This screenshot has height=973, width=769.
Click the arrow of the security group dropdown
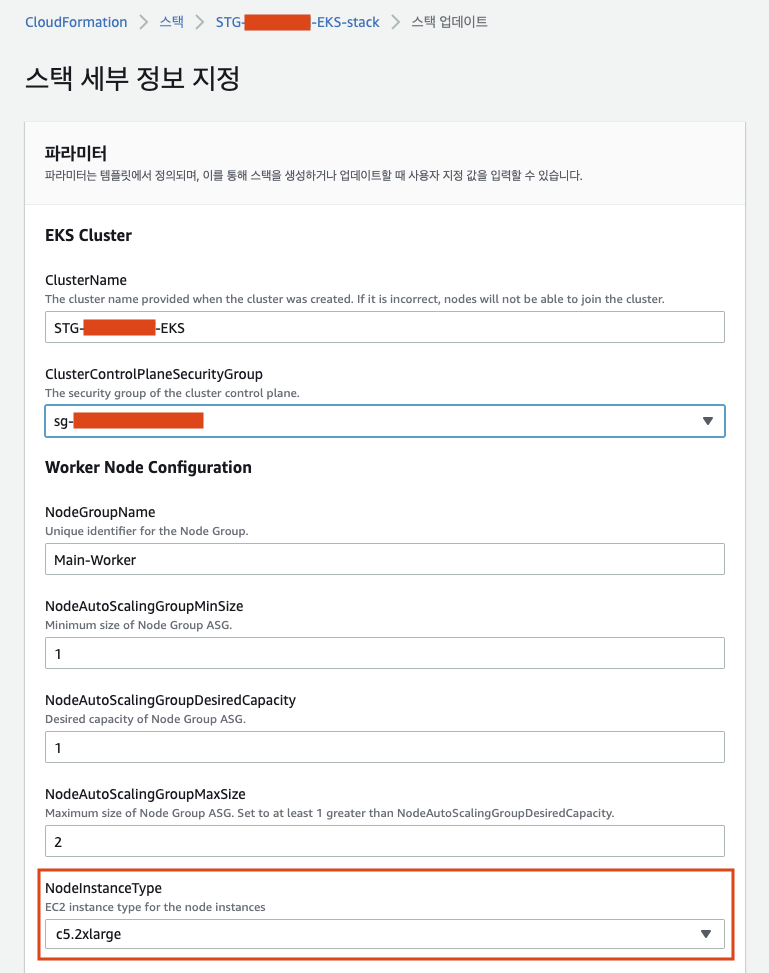(x=707, y=421)
